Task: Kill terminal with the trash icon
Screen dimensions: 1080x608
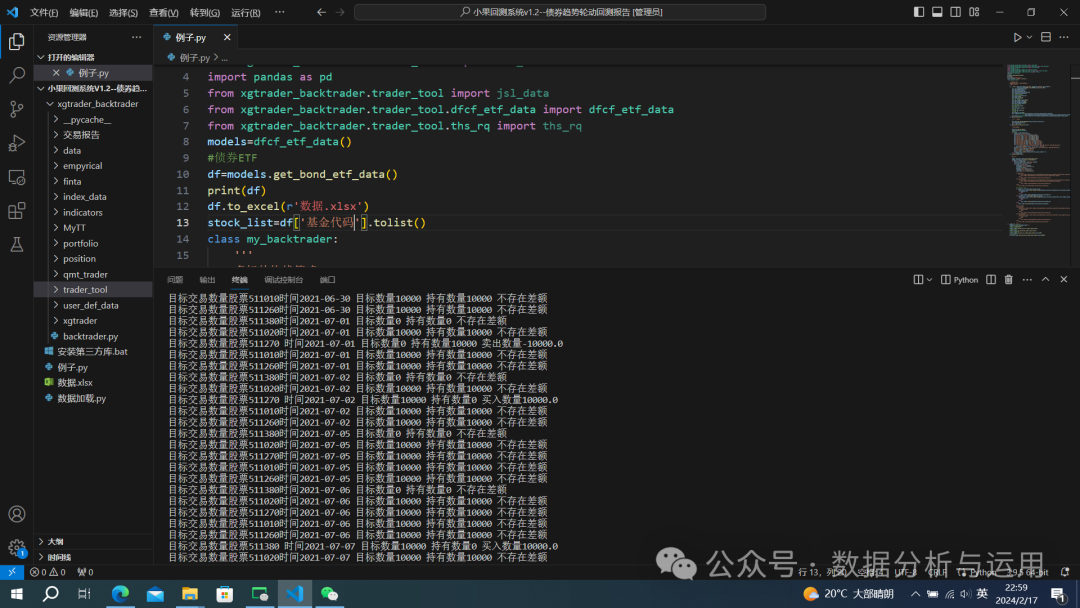Action: pos(1008,280)
